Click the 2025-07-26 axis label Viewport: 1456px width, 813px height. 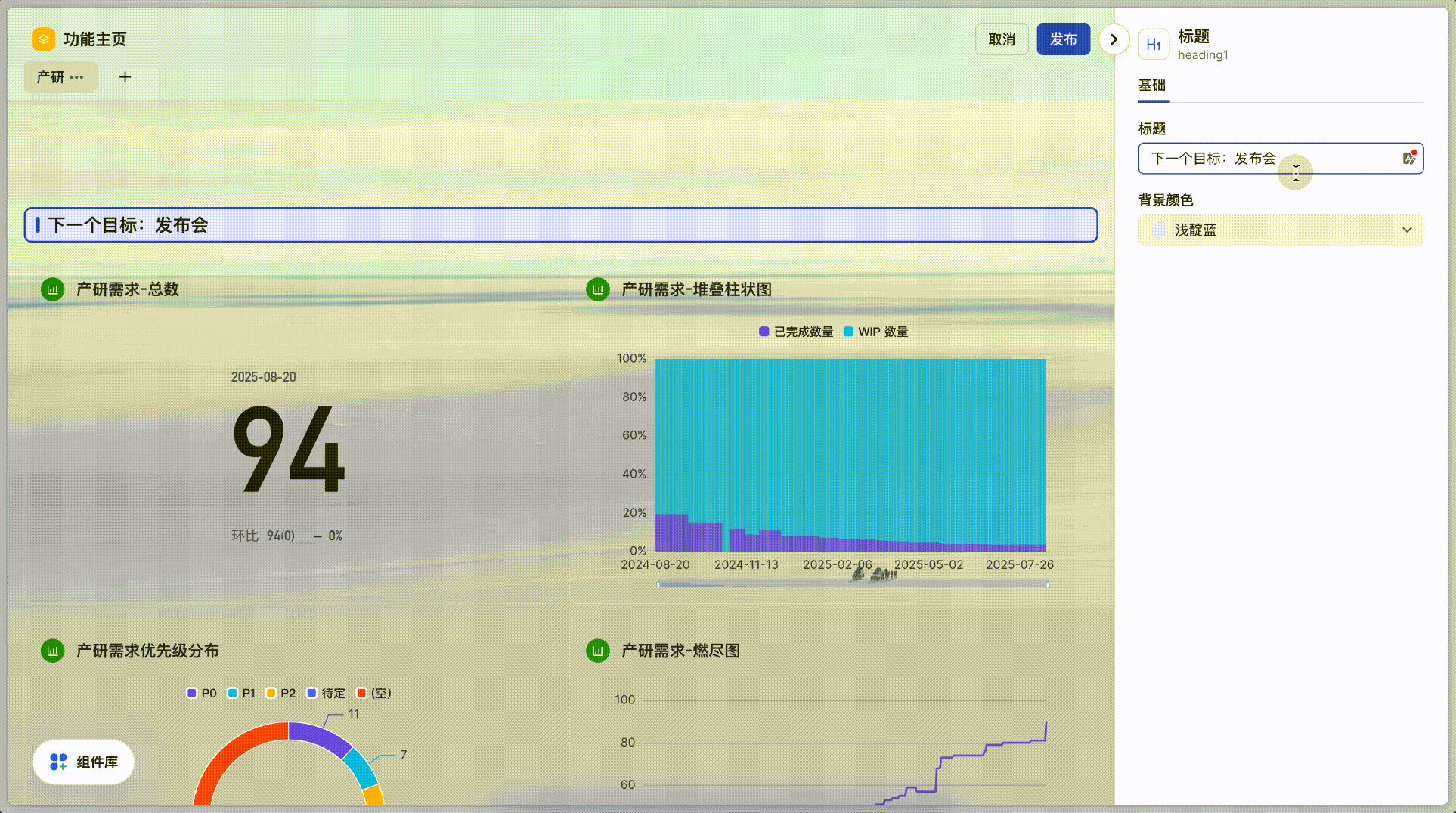click(x=1020, y=564)
